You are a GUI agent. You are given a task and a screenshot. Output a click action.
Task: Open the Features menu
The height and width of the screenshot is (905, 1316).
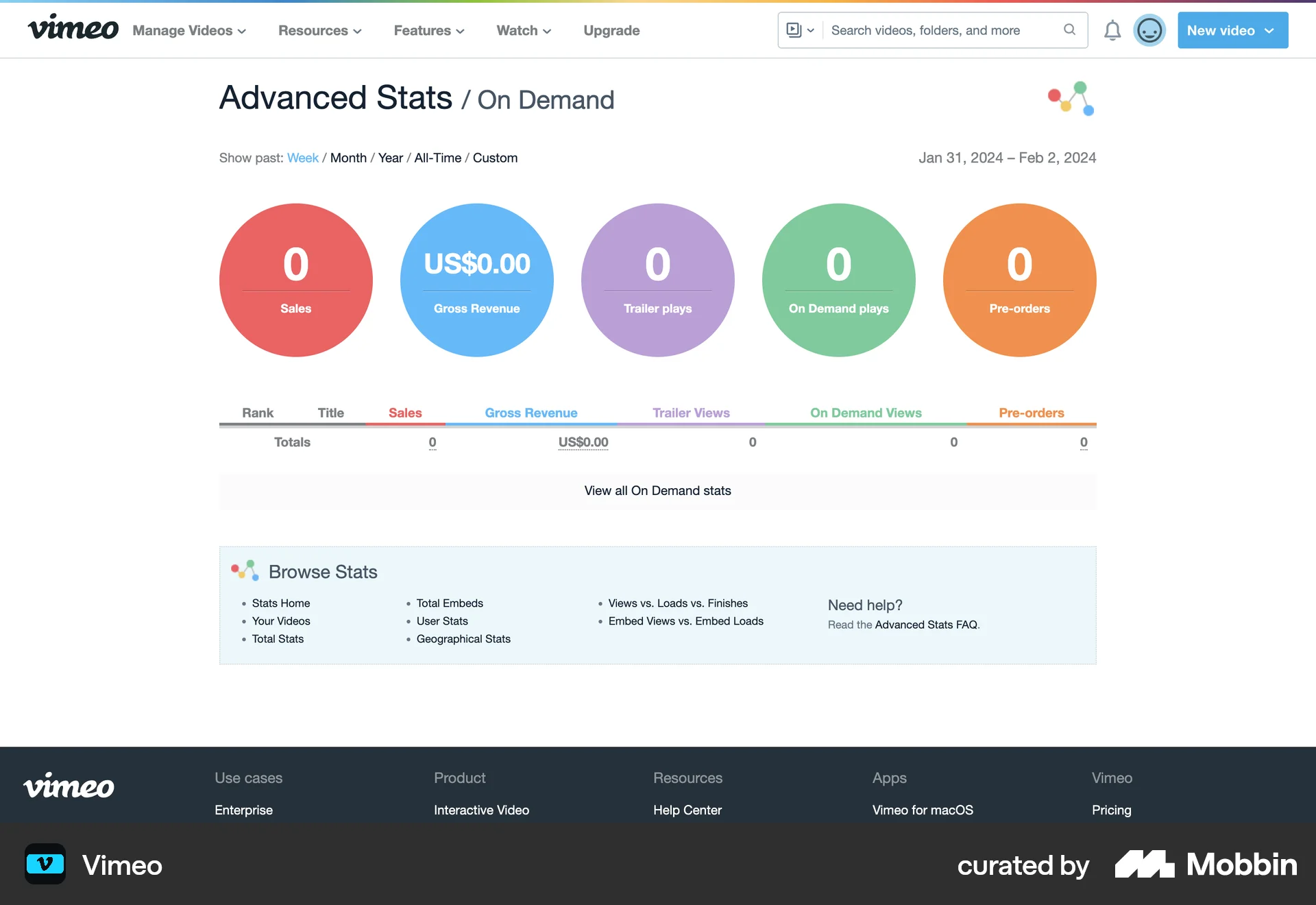pos(429,31)
